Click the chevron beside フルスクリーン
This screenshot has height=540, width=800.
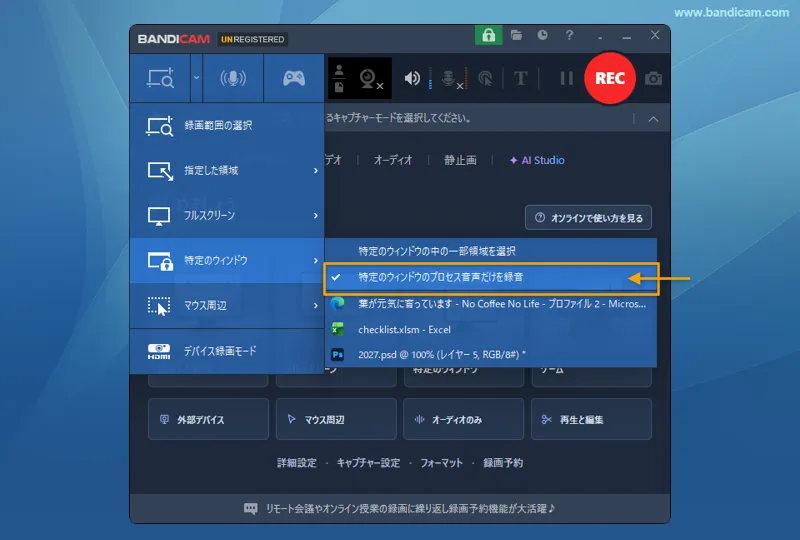(x=316, y=215)
